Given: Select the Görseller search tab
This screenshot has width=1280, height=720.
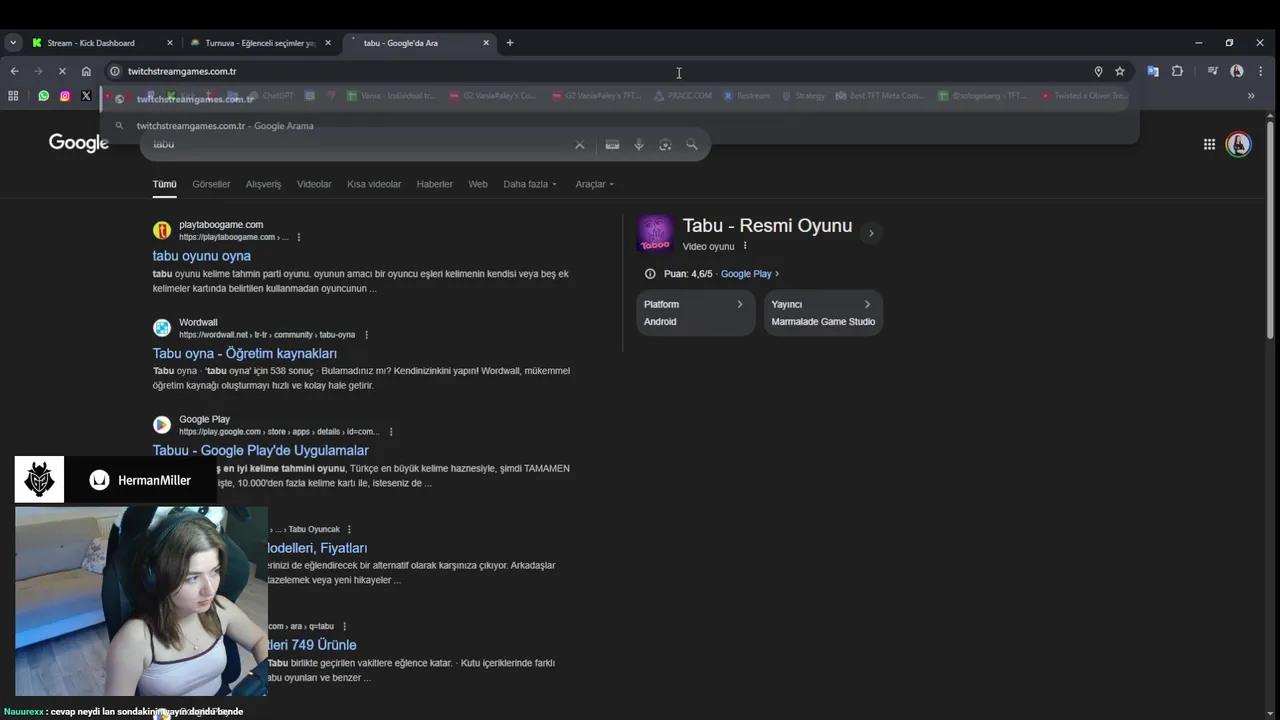Looking at the screenshot, I should click(x=211, y=184).
